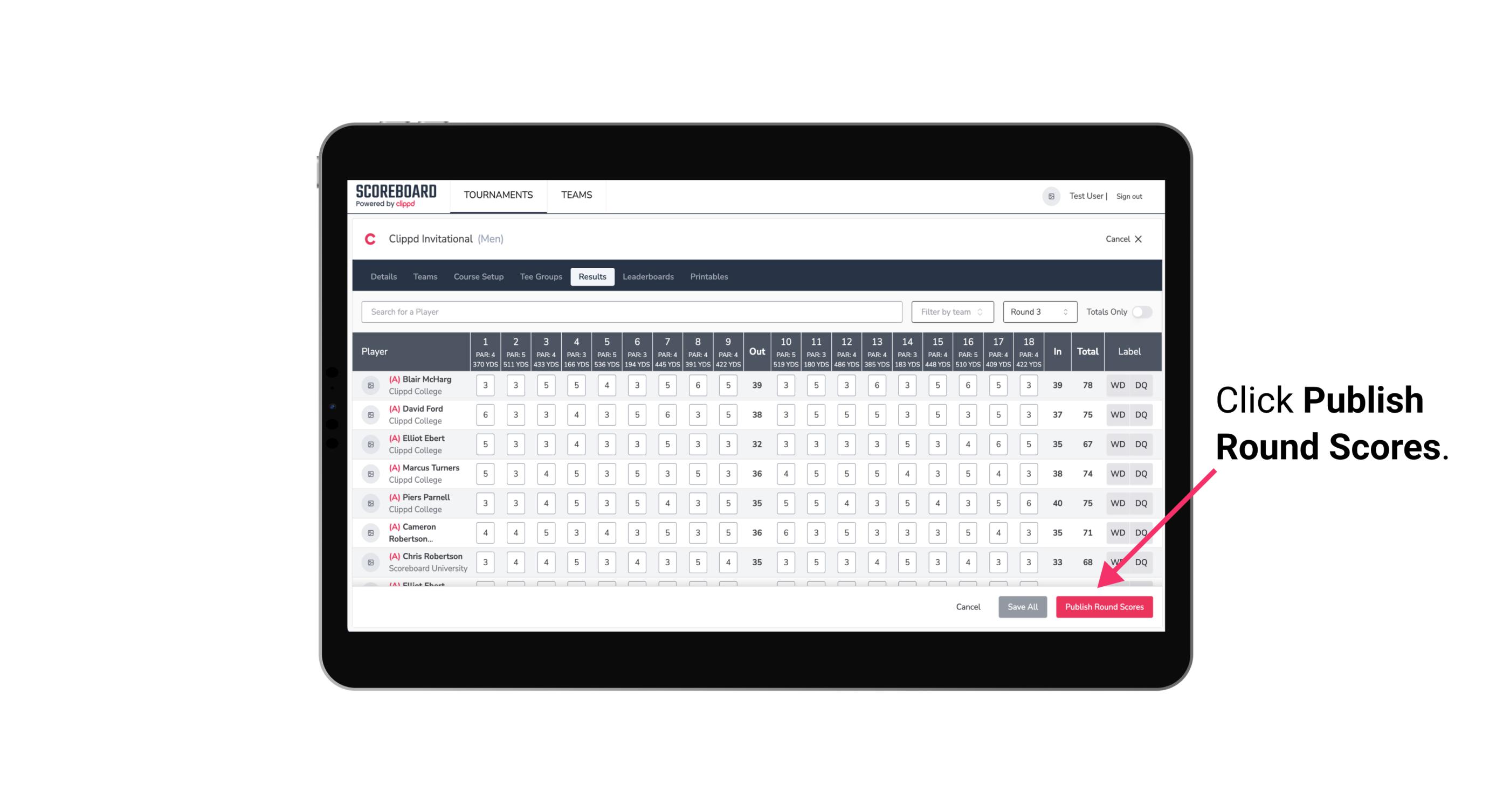The width and height of the screenshot is (1510, 812).
Task: Click the Clippd logo icon in header
Action: pos(368,238)
